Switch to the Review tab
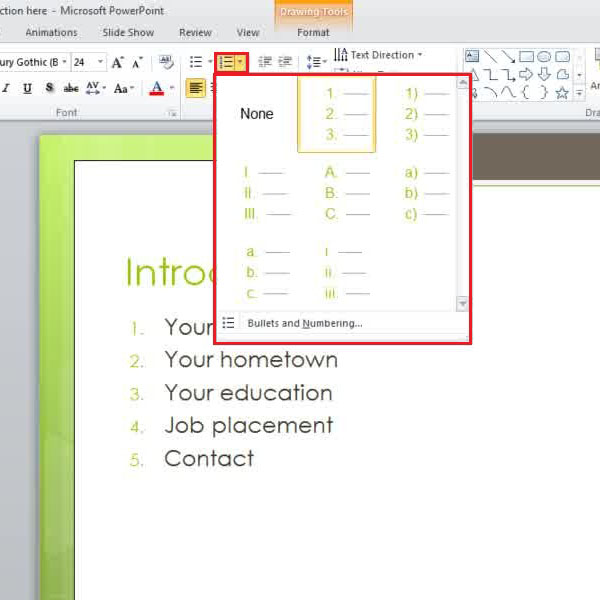This screenshot has width=600, height=600. point(196,33)
